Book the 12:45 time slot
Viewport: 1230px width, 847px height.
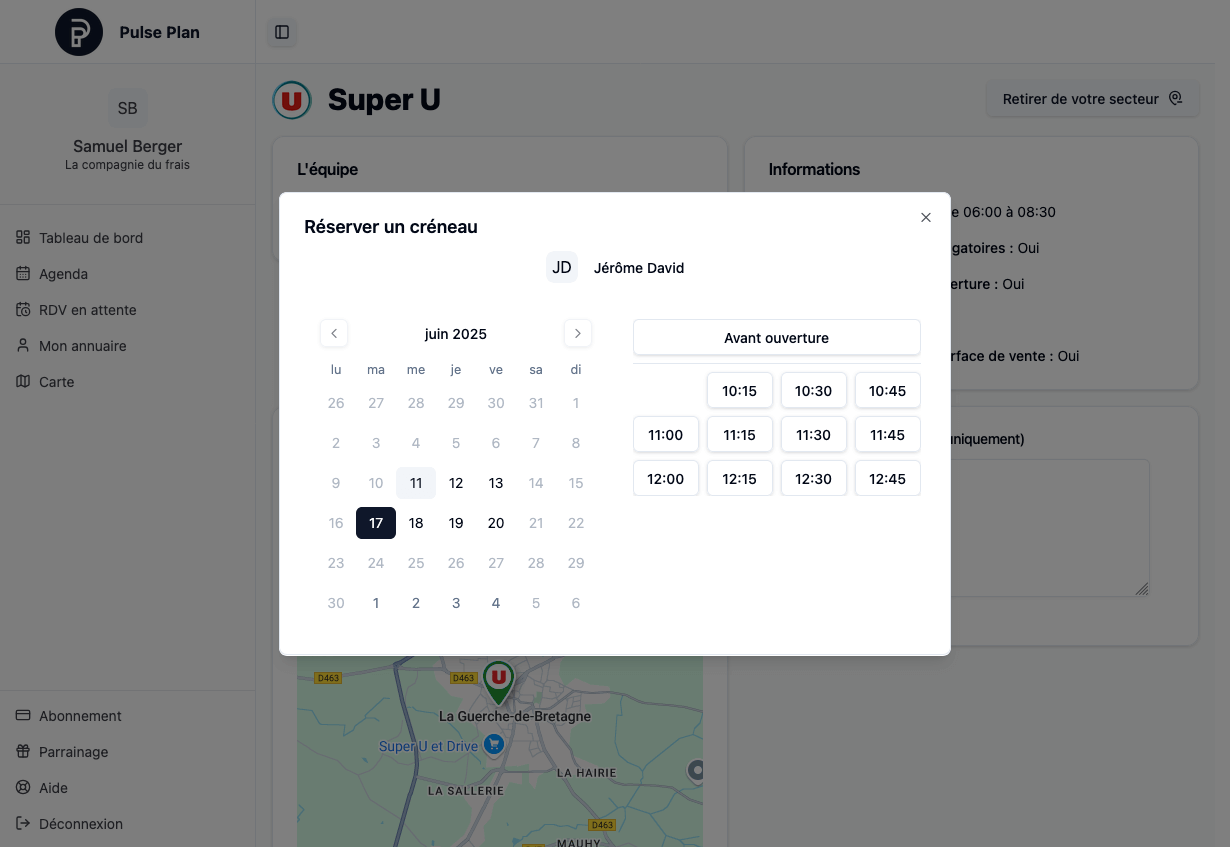pos(888,479)
